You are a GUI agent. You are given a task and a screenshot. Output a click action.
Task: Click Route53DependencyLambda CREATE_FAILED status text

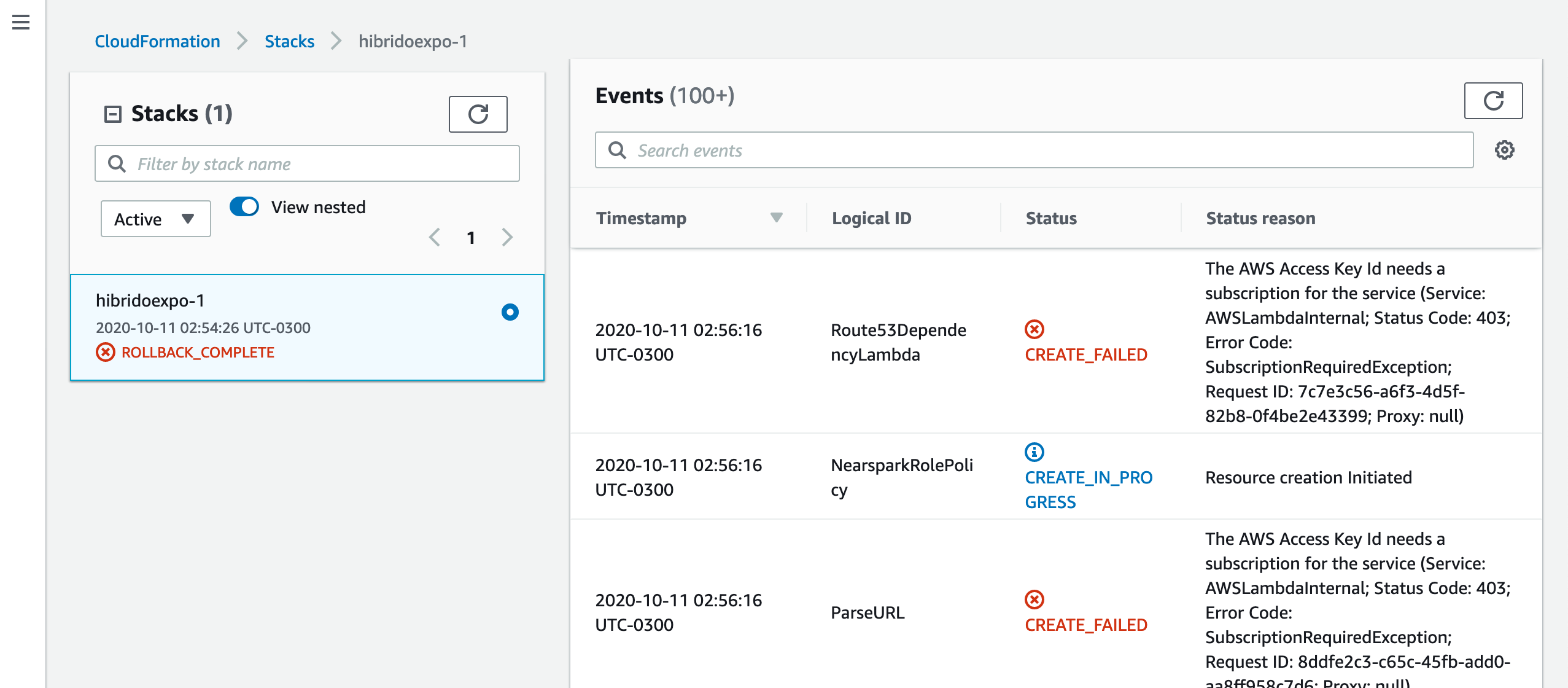(x=1085, y=354)
